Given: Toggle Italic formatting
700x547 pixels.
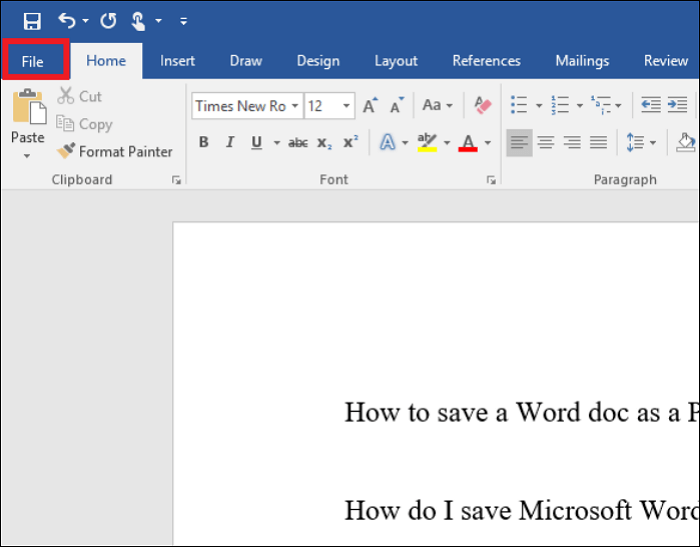Looking at the screenshot, I should 230,143.
